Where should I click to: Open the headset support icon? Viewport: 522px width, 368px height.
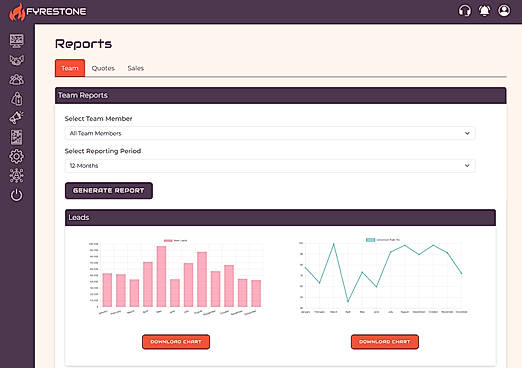tap(464, 11)
